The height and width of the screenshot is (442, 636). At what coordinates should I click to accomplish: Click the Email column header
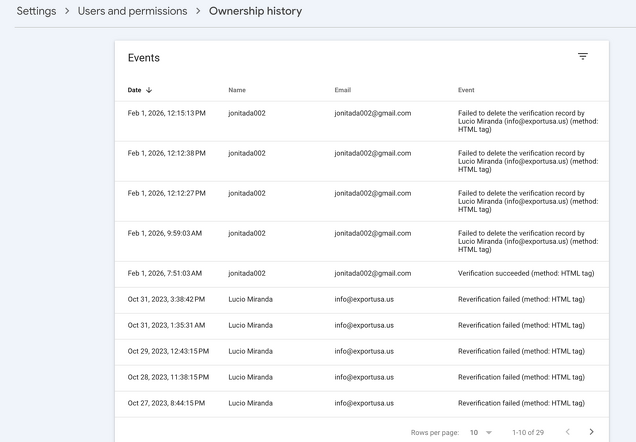(343, 90)
